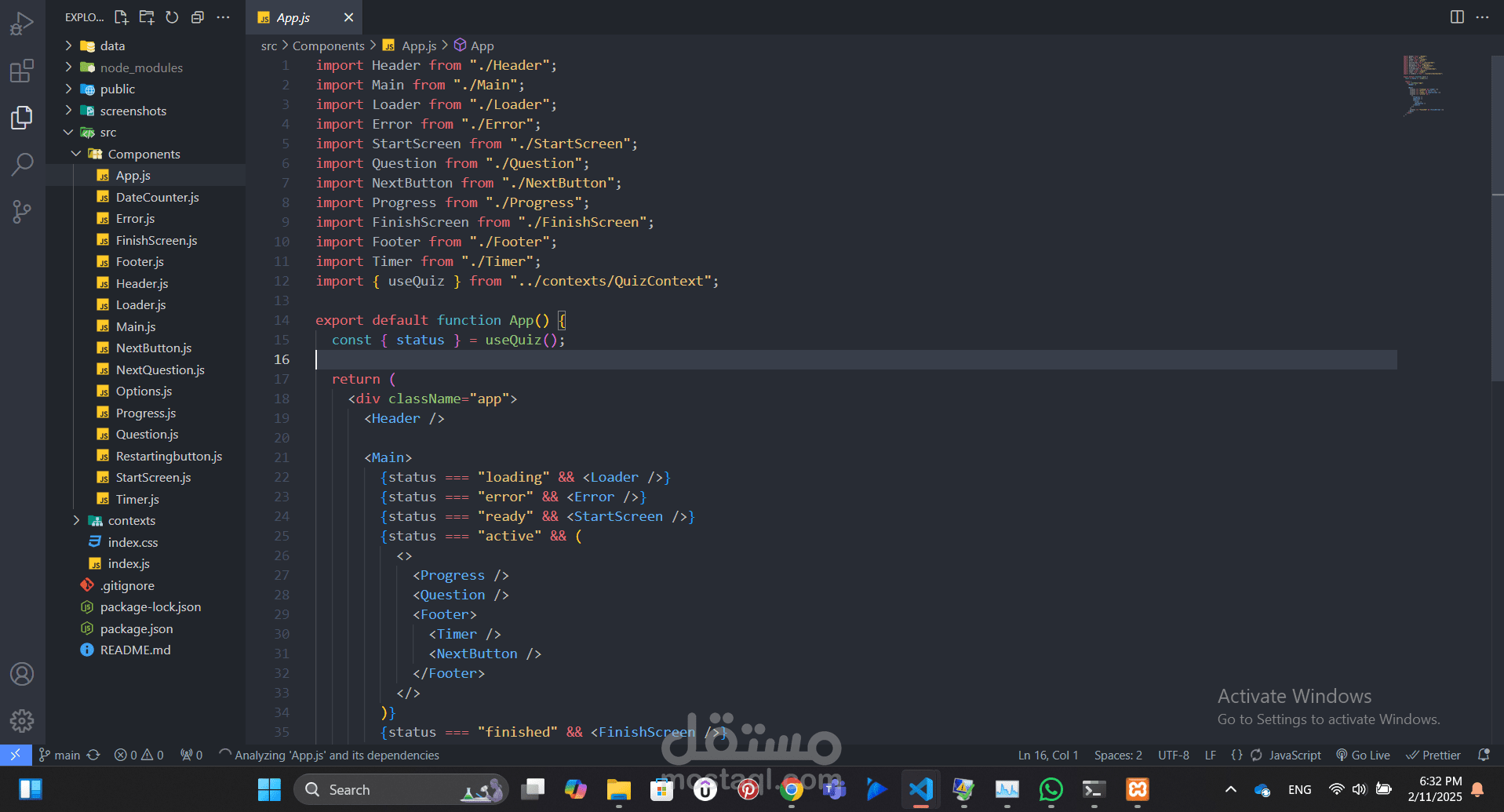Click the code minimap preview

[x=1423, y=86]
